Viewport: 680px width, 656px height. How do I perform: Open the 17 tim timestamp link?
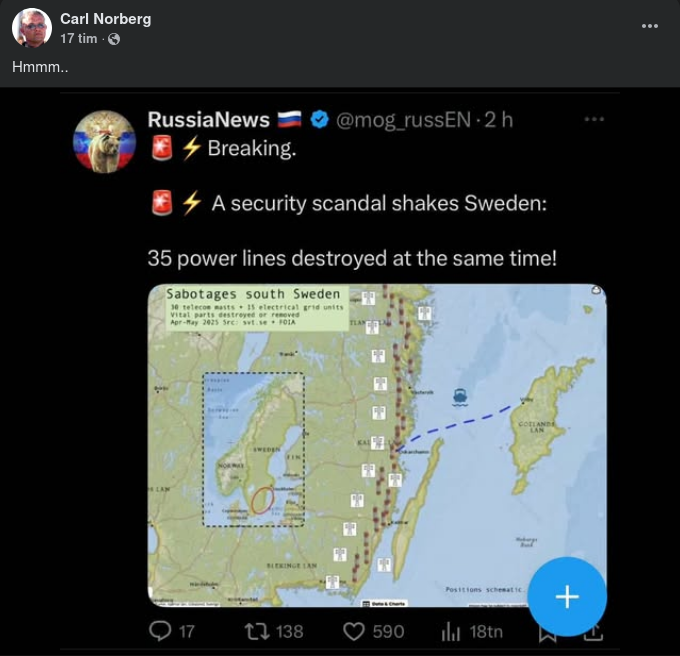tap(78, 39)
